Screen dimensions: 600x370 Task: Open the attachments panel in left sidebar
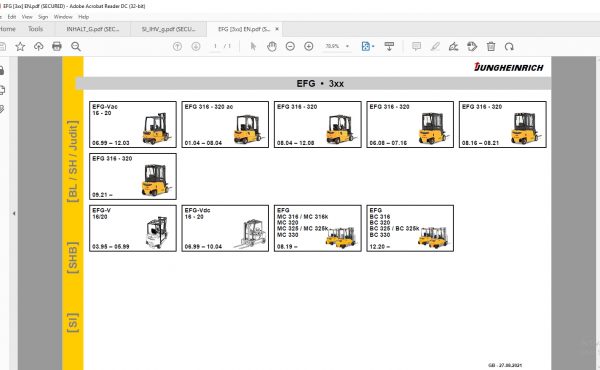(2, 109)
